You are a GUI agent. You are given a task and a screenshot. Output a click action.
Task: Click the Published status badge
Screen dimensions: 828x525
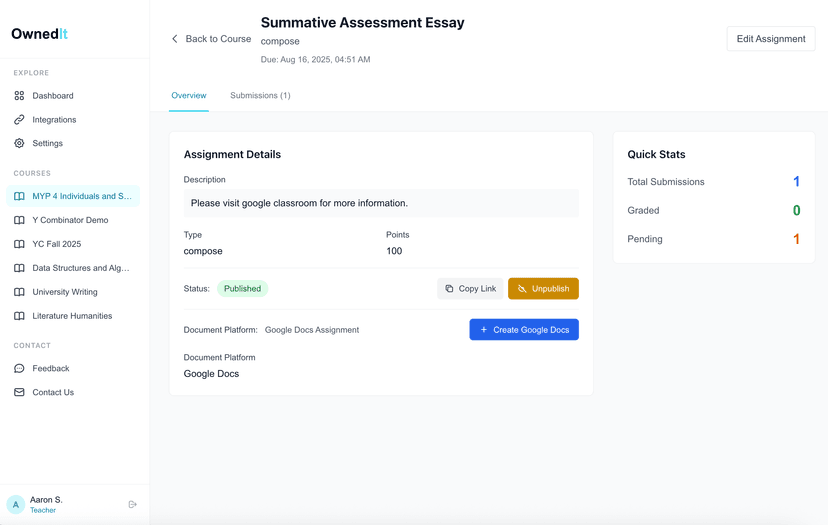point(242,288)
